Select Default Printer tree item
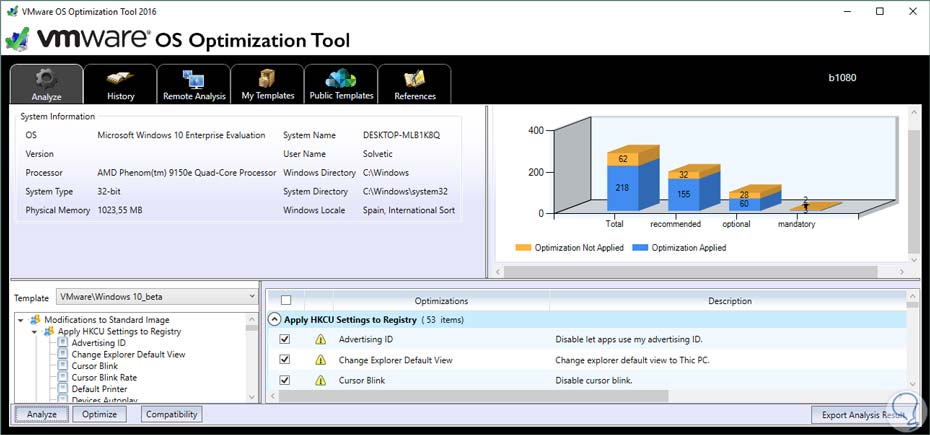Viewport: 930px width, 435px height. tap(99, 389)
